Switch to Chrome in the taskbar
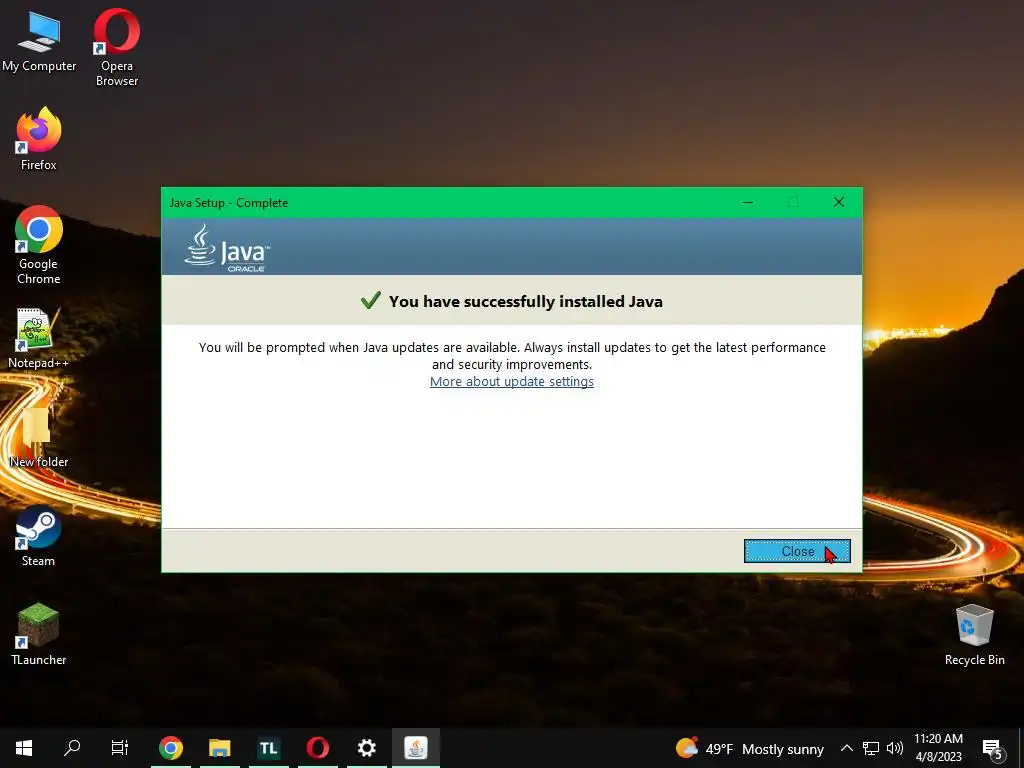The height and width of the screenshot is (768, 1024). (170, 748)
